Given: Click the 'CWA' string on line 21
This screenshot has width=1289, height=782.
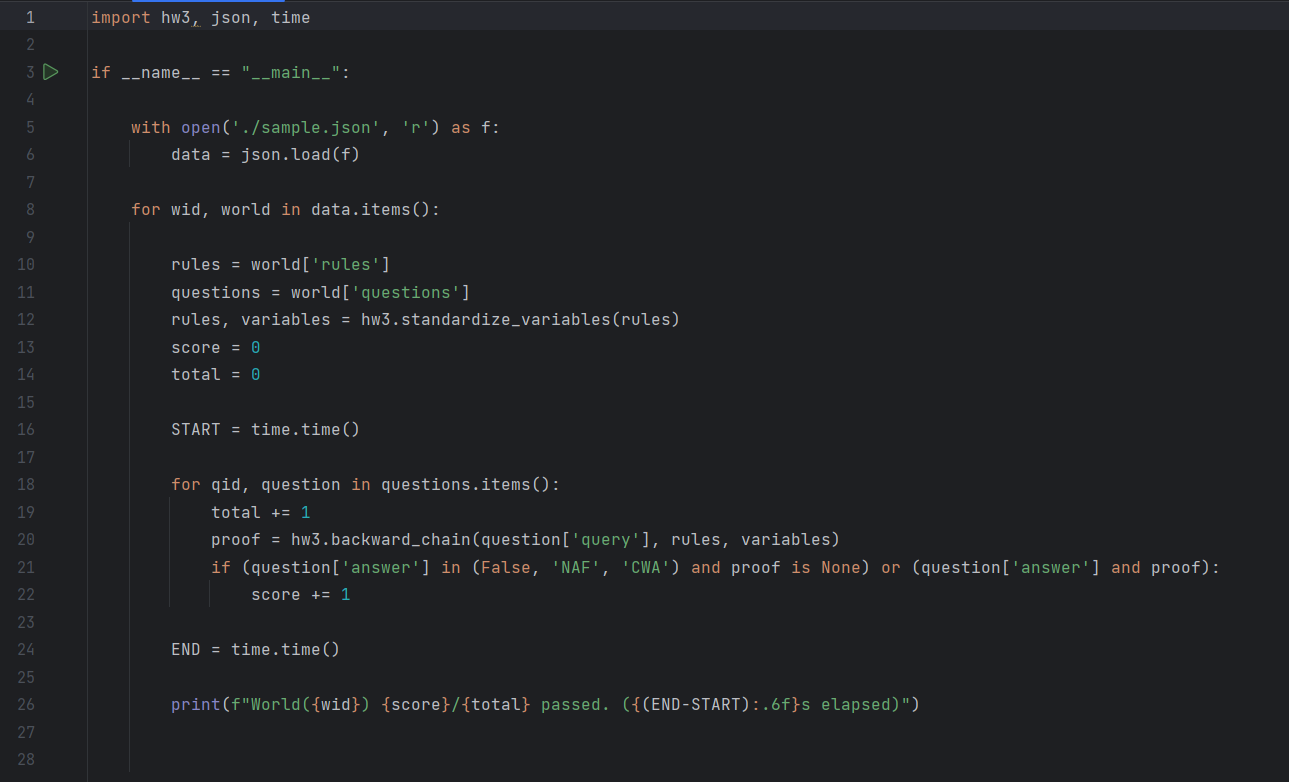Looking at the screenshot, I should click(x=647, y=567).
